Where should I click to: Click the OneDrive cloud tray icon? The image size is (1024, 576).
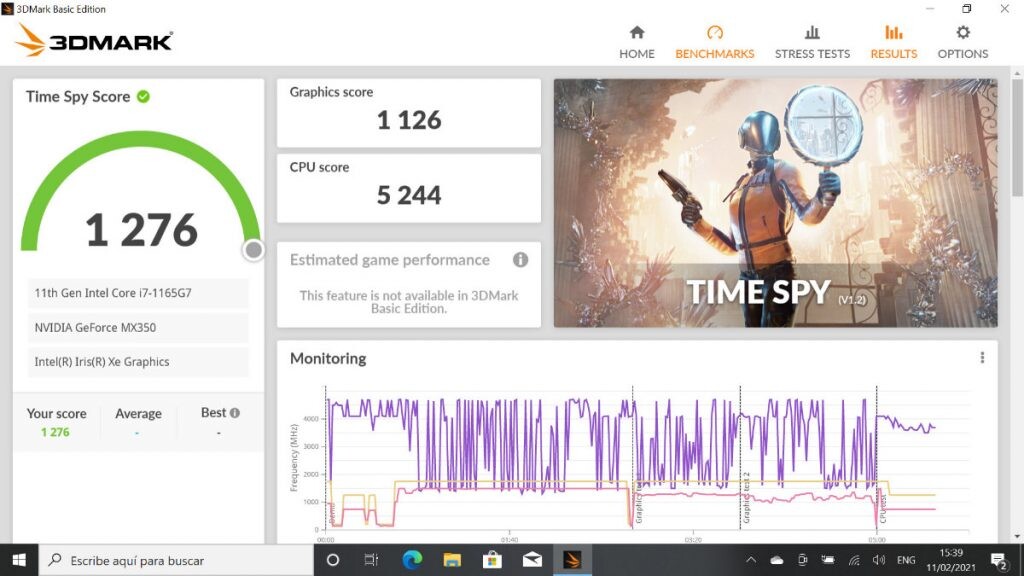tap(776, 560)
